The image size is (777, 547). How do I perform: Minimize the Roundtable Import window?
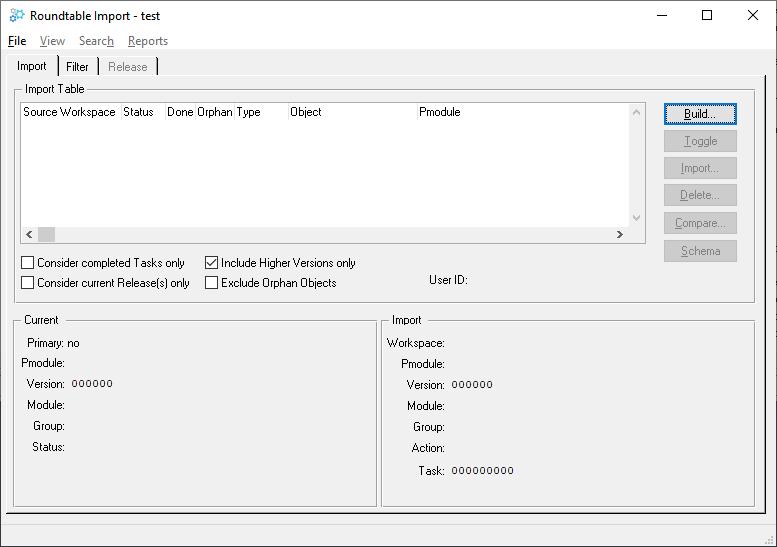(662, 15)
